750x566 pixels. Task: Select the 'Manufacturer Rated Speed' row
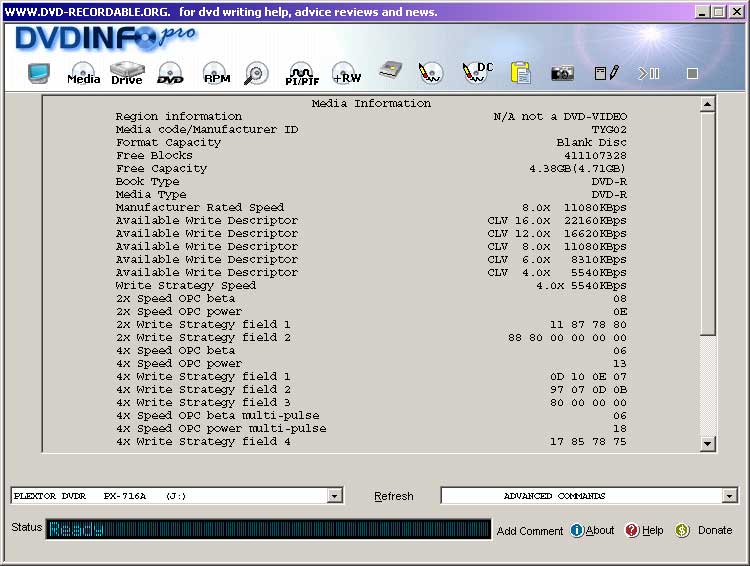(x=371, y=208)
